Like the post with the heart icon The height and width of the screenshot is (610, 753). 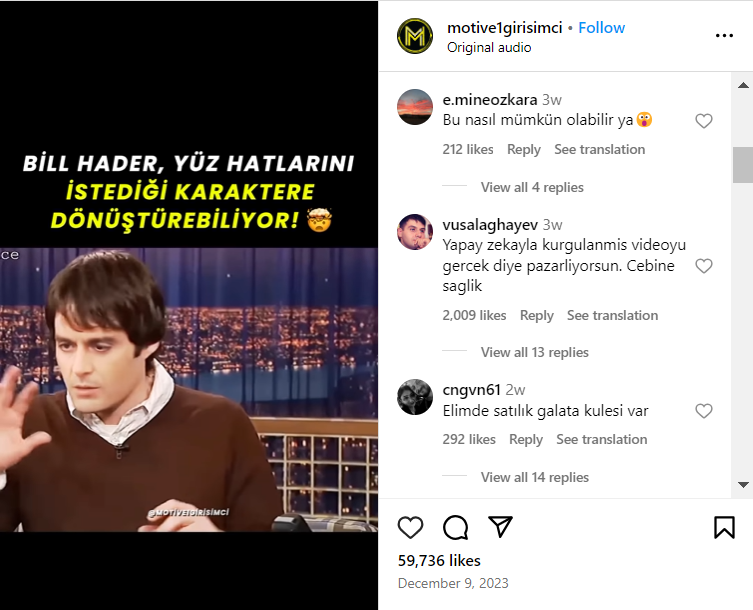[411, 527]
